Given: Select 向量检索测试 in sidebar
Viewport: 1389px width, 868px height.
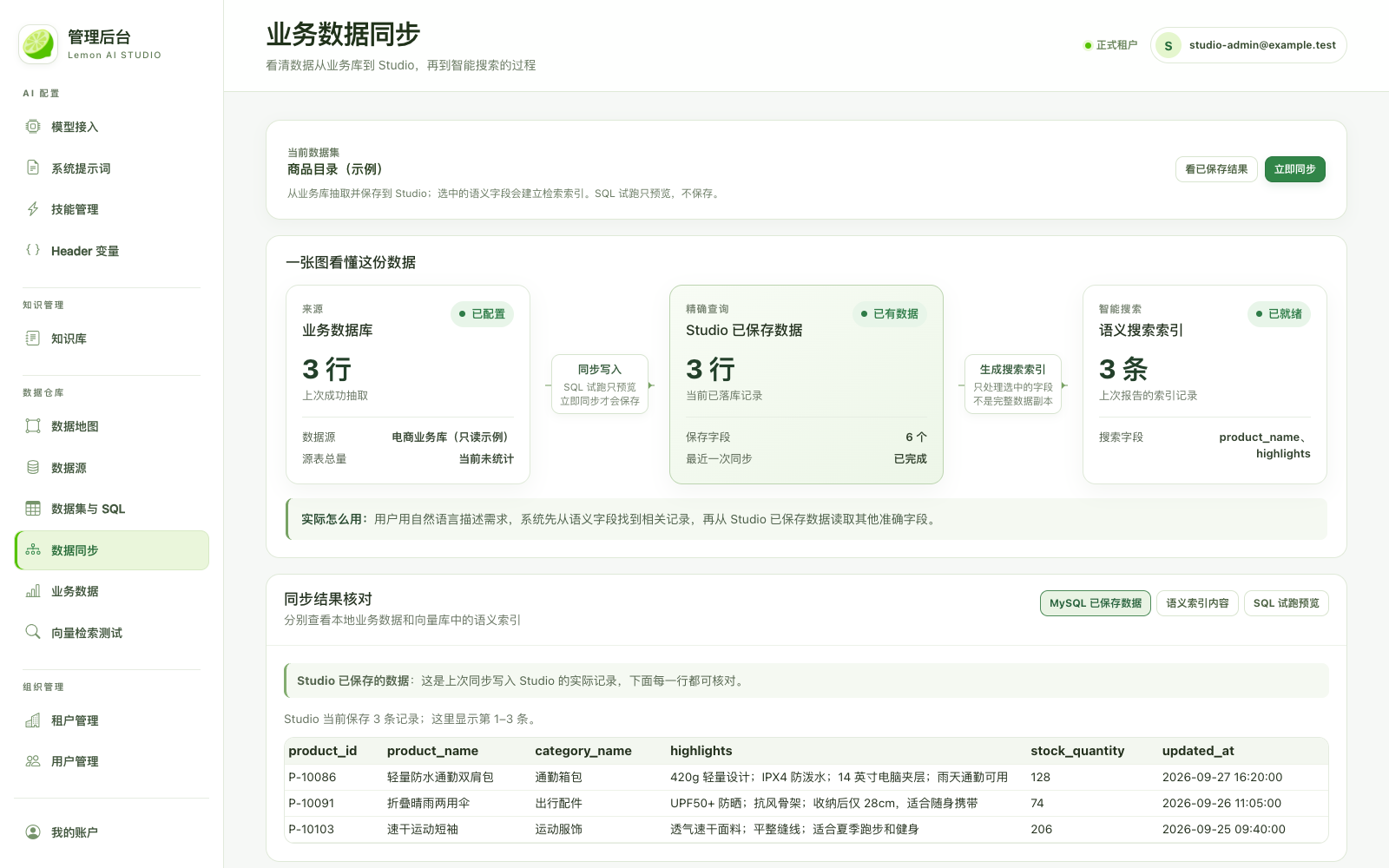Looking at the screenshot, I should [112, 633].
